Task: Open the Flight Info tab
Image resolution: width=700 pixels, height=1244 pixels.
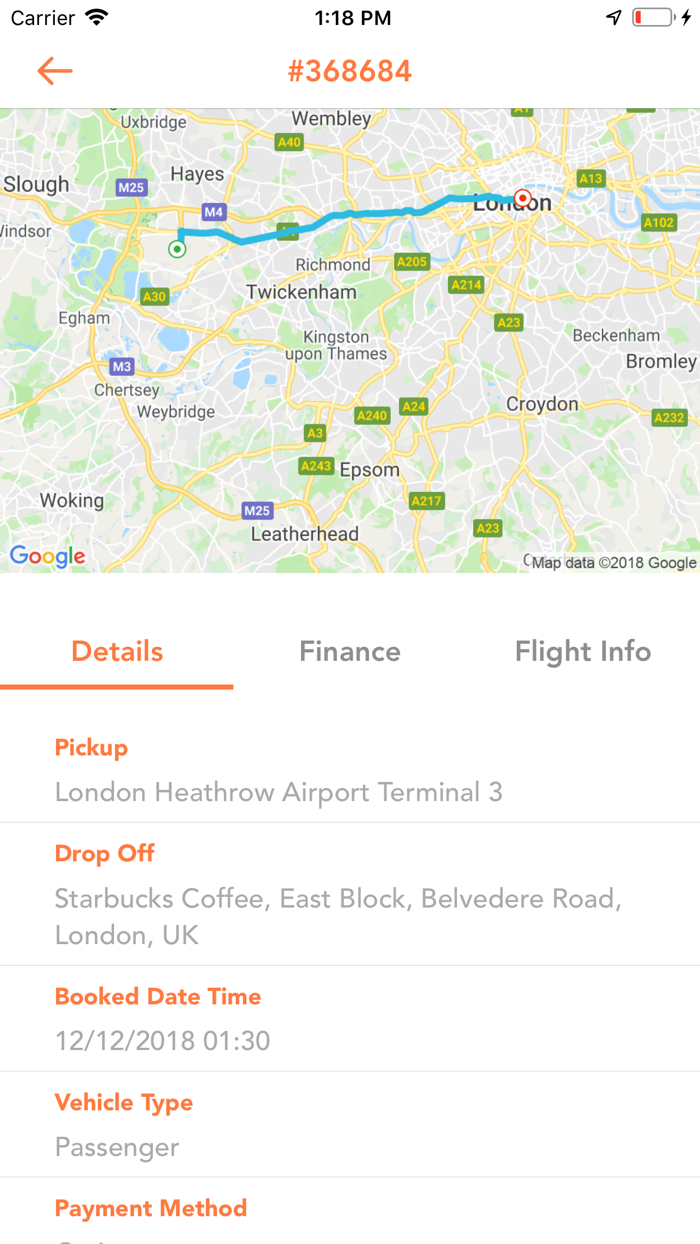Action: tap(583, 652)
